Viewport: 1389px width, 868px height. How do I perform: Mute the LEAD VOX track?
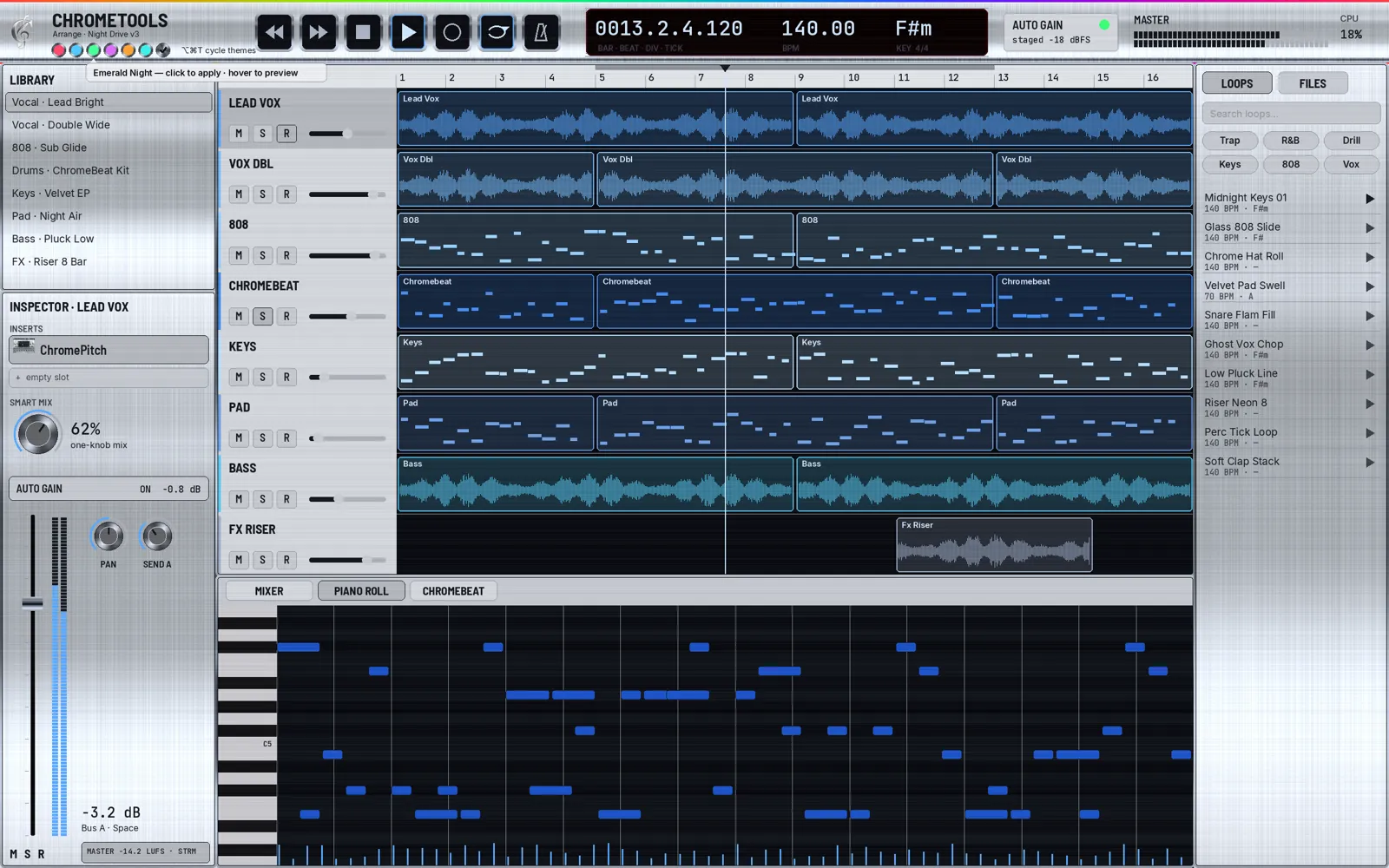click(x=239, y=134)
